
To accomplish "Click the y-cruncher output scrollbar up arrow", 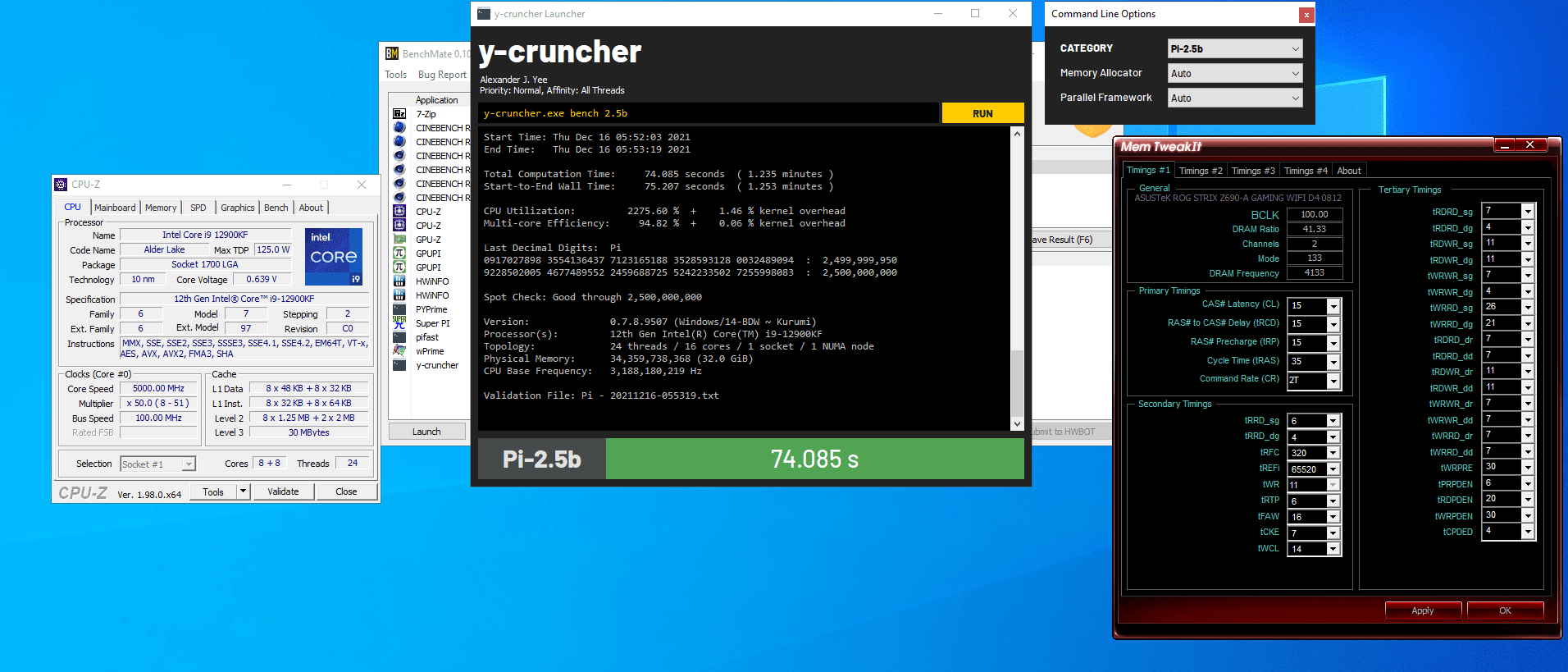I will tap(1018, 134).
